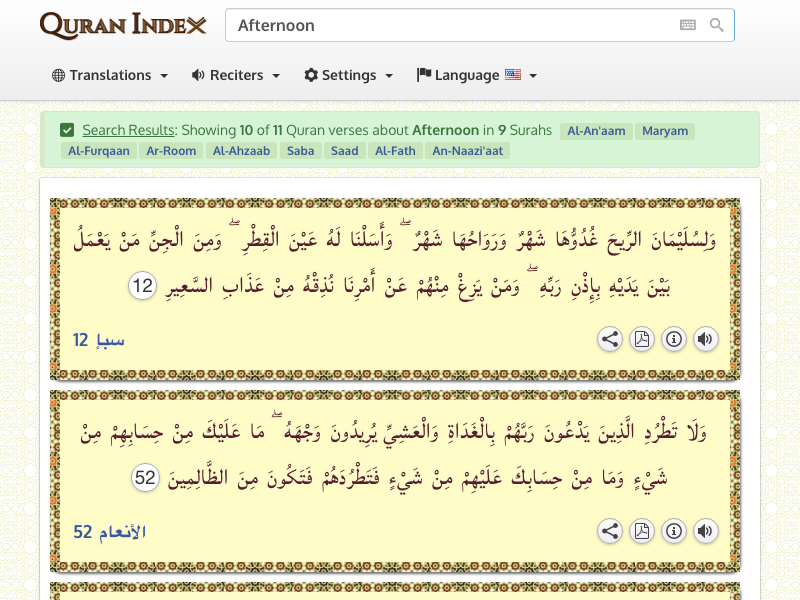Click verse number 12 circle
The width and height of the screenshot is (800, 600).
click(142, 286)
